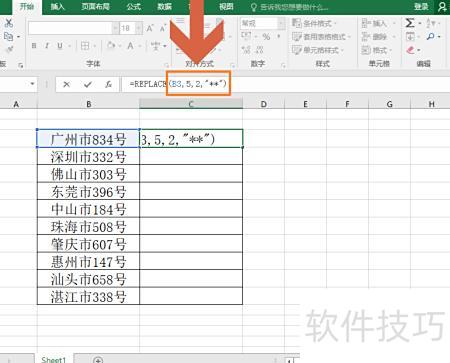Open 条件格式 conditional formatting menu
The width and height of the screenshot is (450, 363).
(x=314, y=23)
